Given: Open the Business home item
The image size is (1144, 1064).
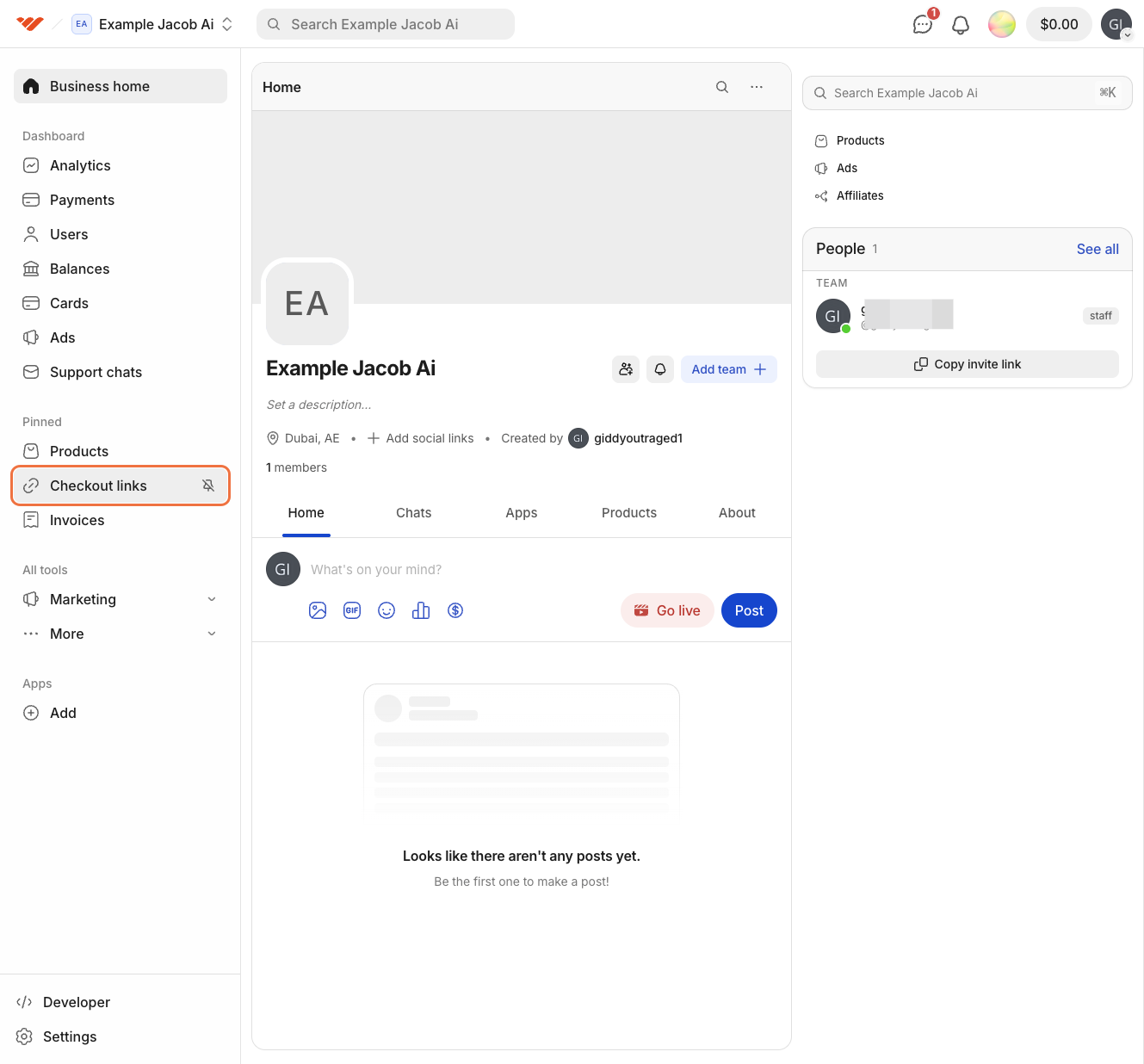Looking at the screenshot, I should tap(121, 86).
